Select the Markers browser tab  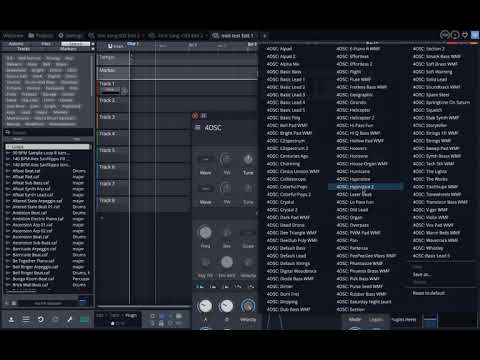68,49
